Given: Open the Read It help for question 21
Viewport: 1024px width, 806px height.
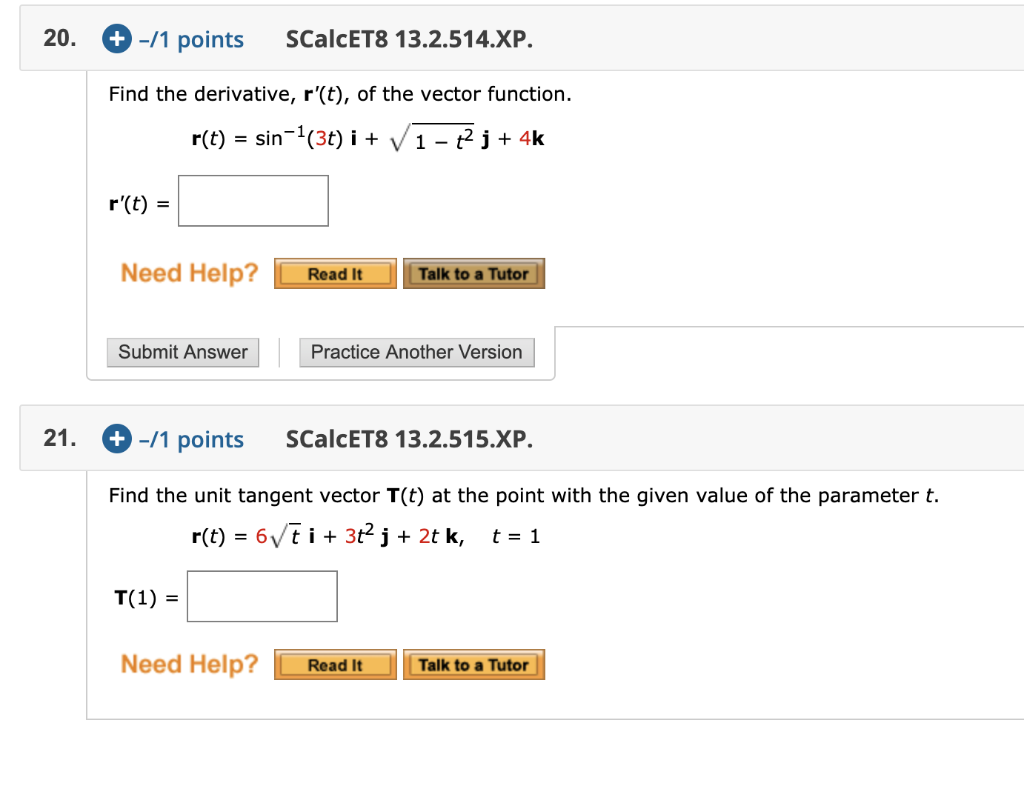Looking at the screenshot, I should click(x=334, y=664).
